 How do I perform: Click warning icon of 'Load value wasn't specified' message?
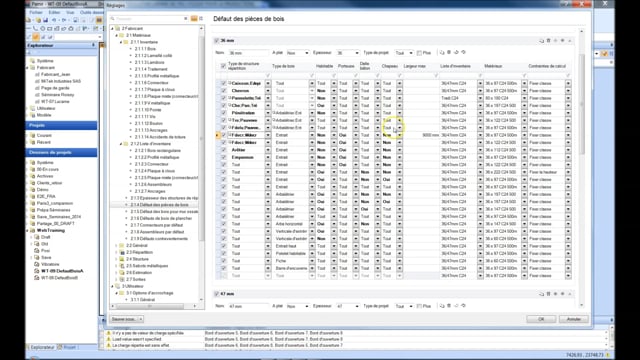[109, 339]
